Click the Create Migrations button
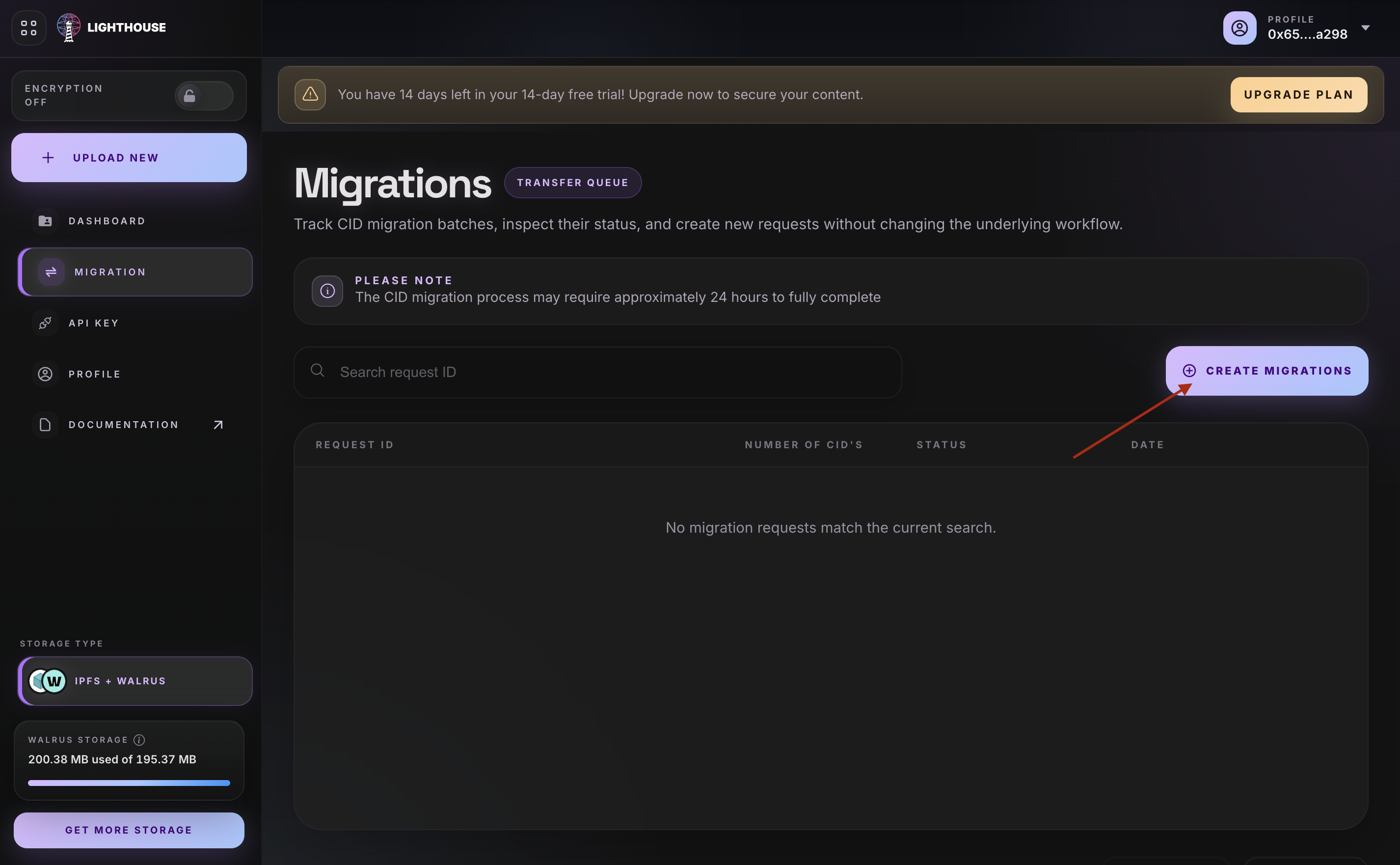 [x=1267, y=371]
